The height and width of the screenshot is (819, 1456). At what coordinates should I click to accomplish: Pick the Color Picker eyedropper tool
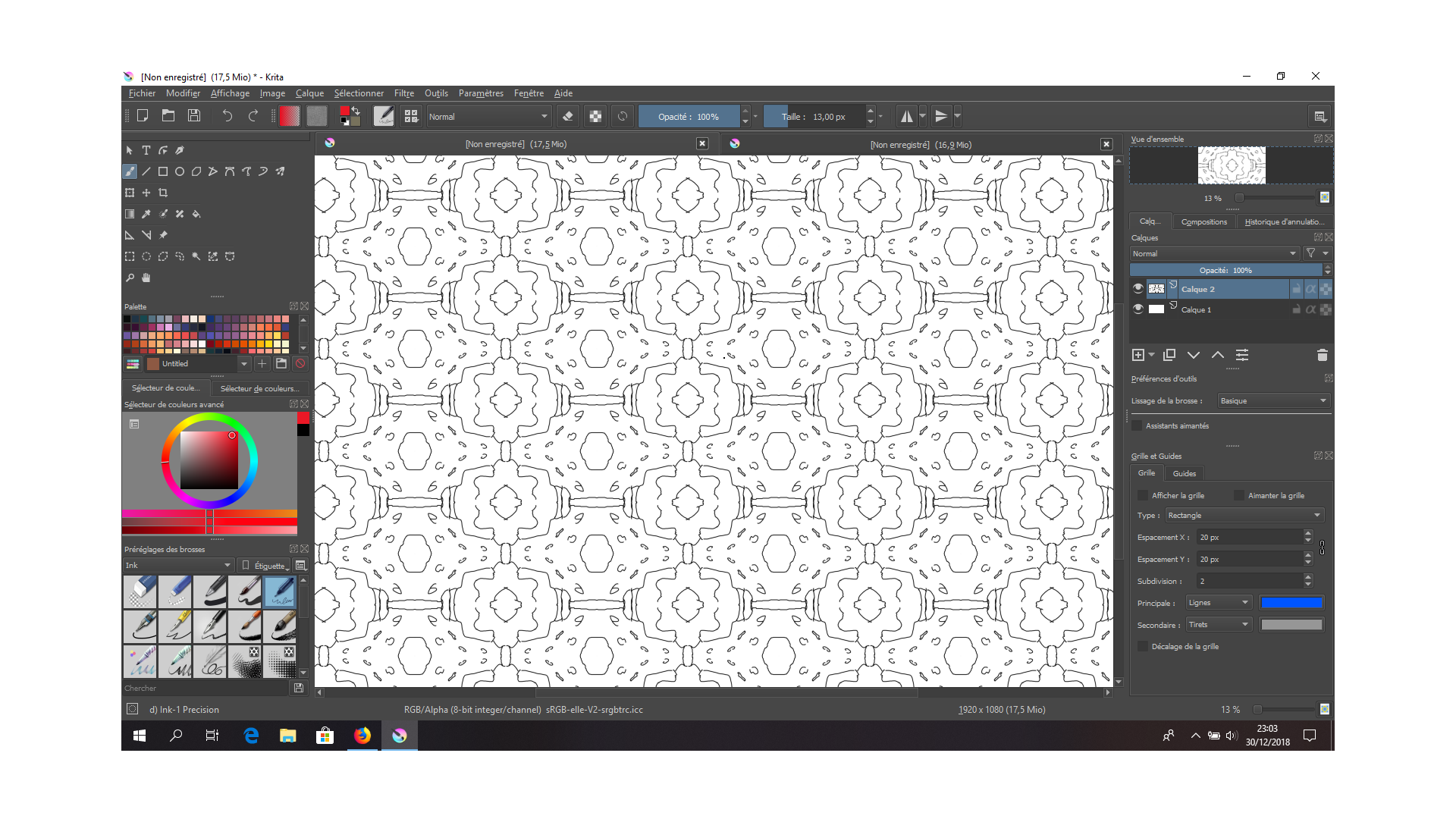[146, 214]
